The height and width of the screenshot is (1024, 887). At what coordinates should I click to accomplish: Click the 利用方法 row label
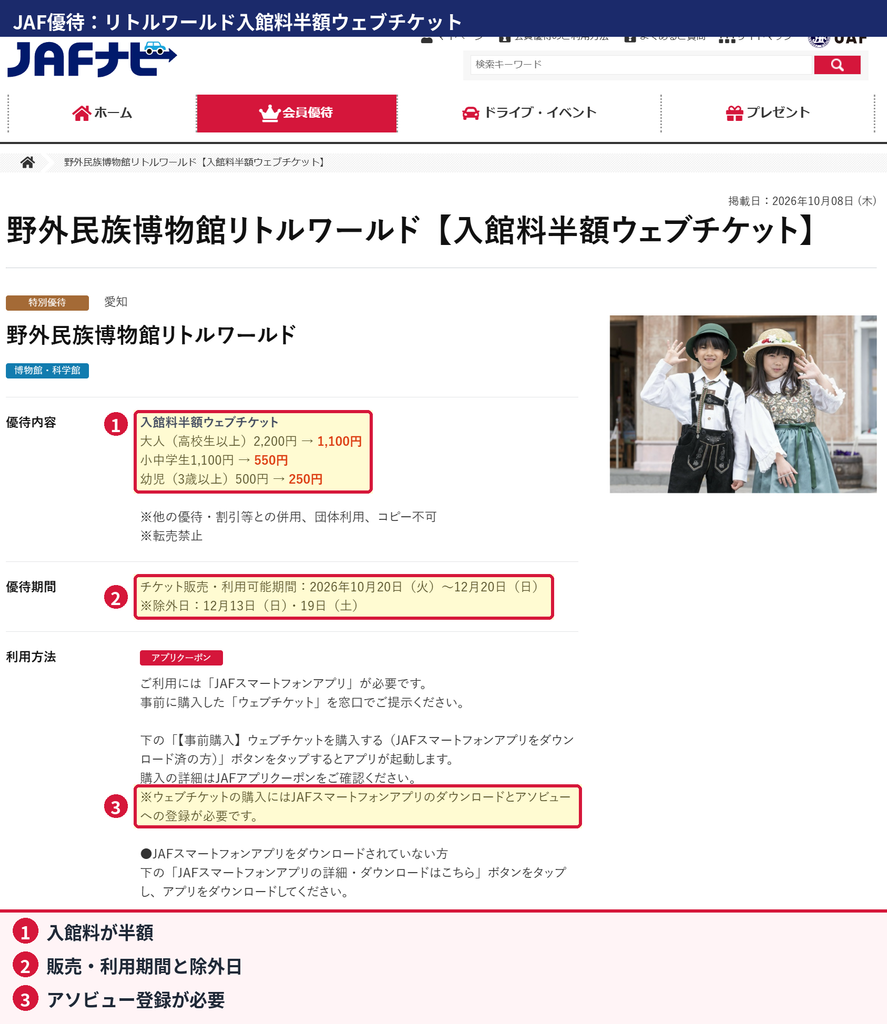(31, 657)
